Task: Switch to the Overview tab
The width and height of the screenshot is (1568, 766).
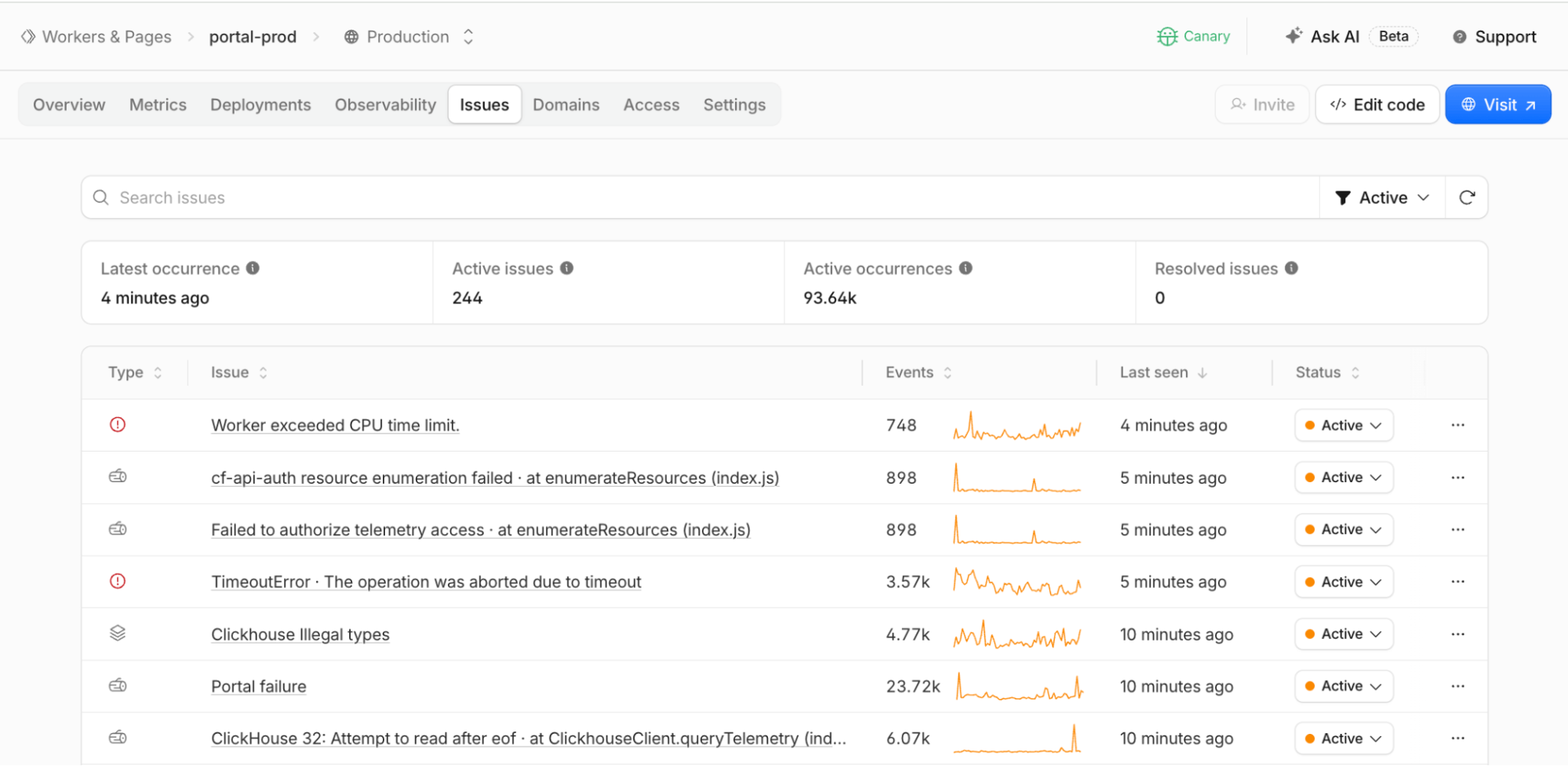Action: point(69,105)
